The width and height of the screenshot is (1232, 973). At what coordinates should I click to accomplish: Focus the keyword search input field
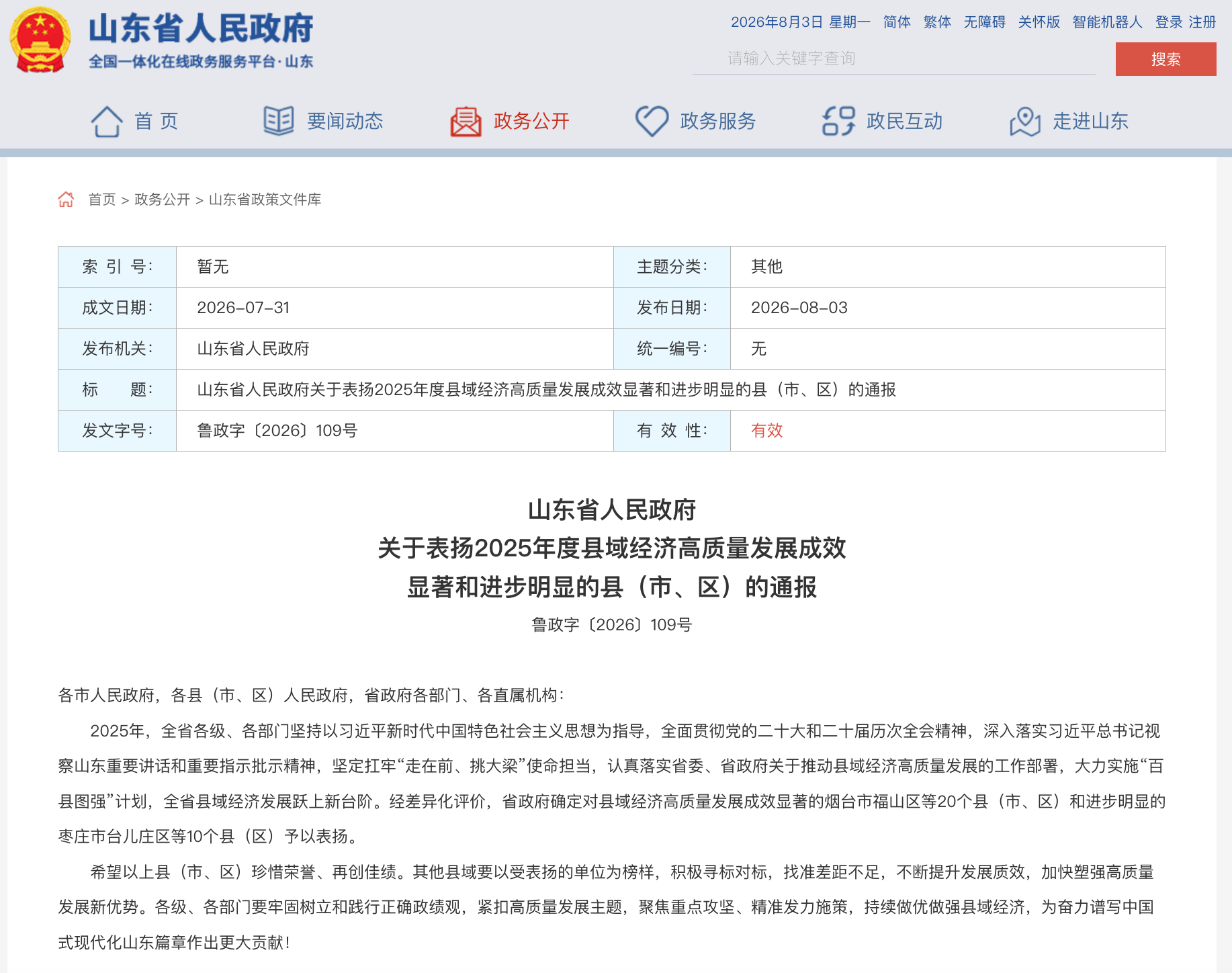893,58
